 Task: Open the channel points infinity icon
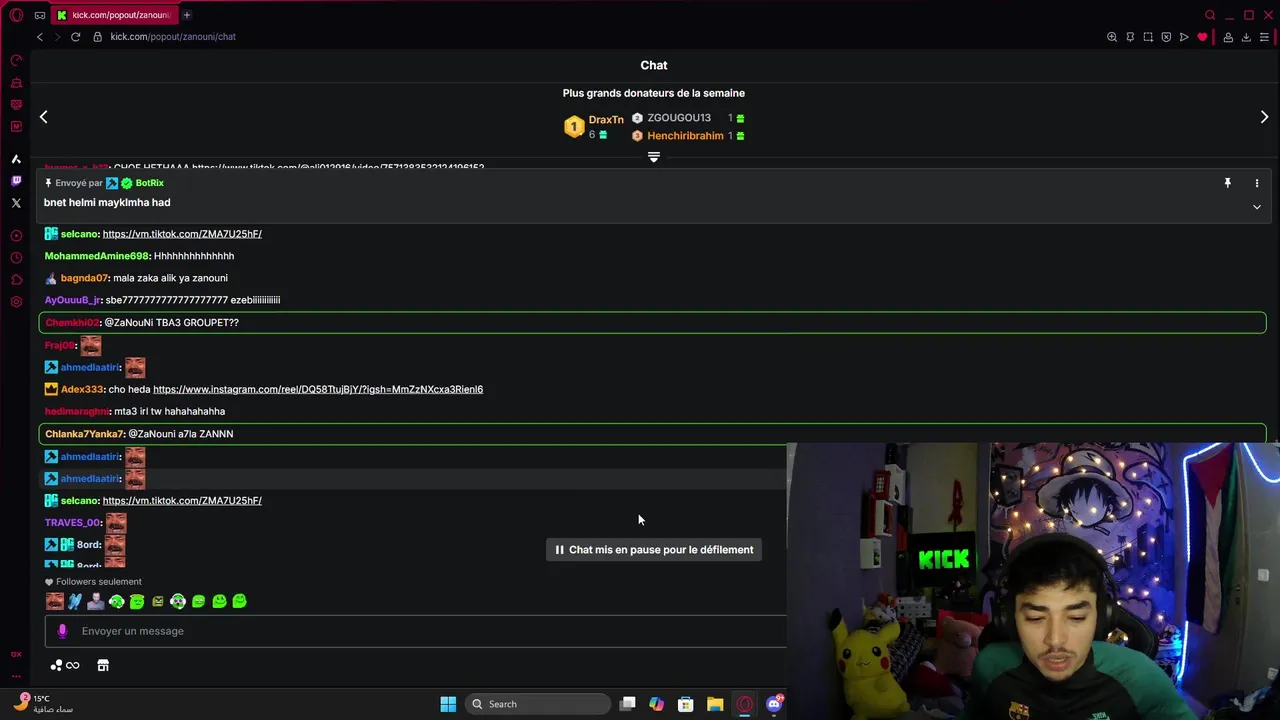[x=65, y=665]
